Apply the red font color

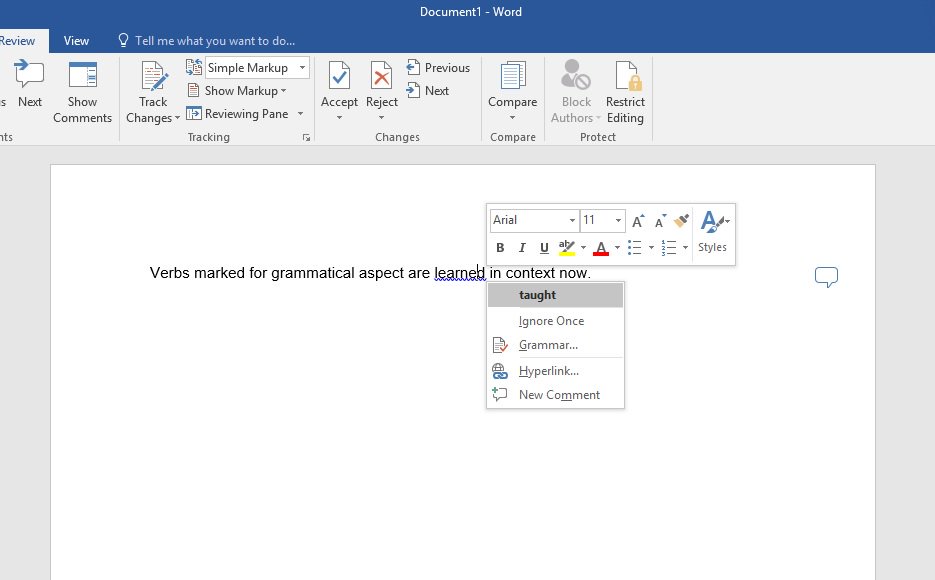[601, 247]
